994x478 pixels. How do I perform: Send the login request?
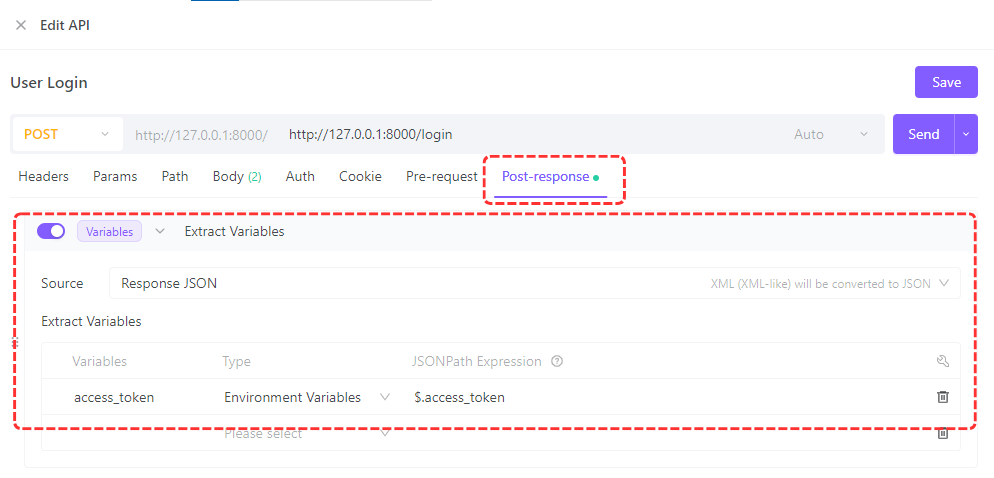(924, 134)
